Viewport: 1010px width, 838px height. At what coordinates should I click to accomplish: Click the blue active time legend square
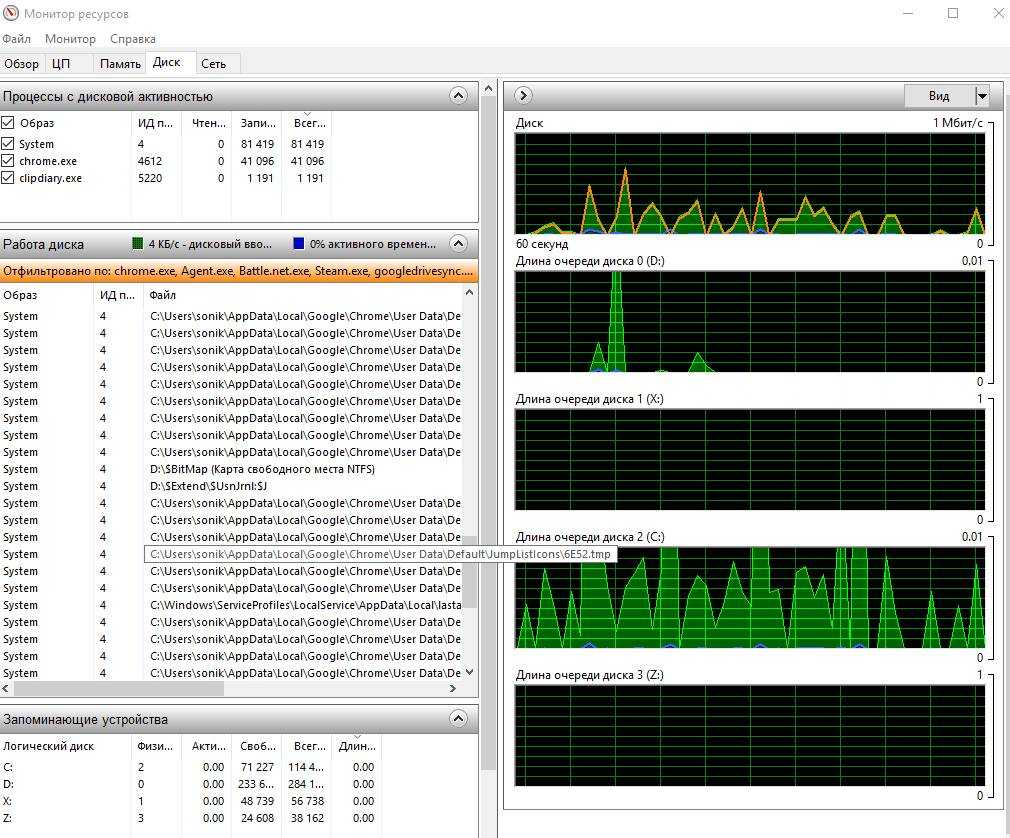click(299, 244)
